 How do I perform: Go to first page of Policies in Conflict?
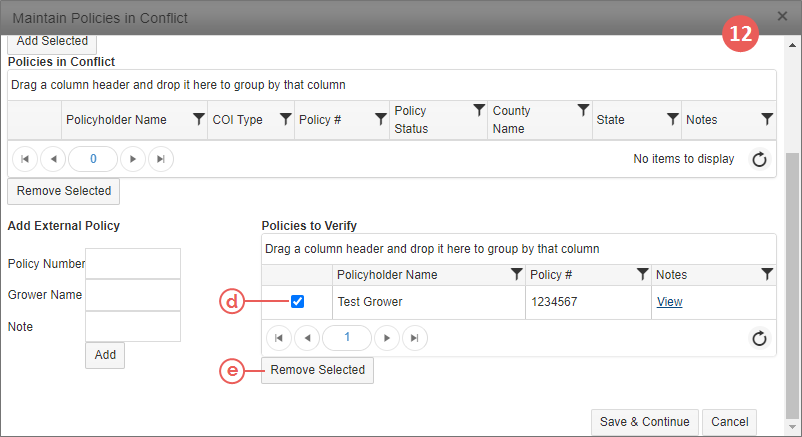coord(25,159)
